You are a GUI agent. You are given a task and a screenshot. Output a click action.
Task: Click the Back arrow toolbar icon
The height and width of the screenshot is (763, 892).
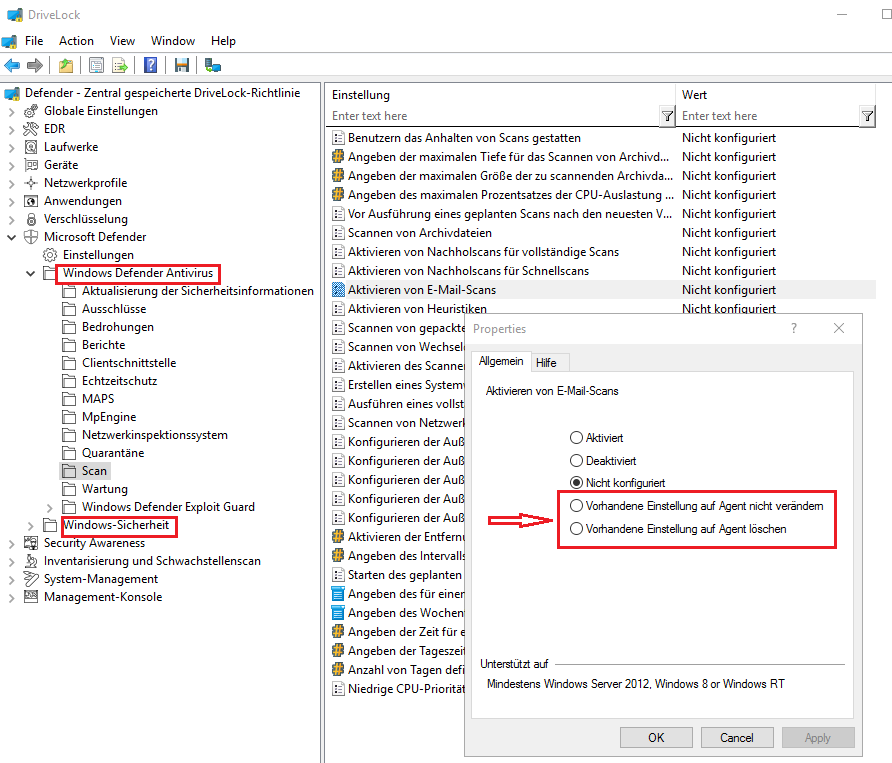coord(12,65)
